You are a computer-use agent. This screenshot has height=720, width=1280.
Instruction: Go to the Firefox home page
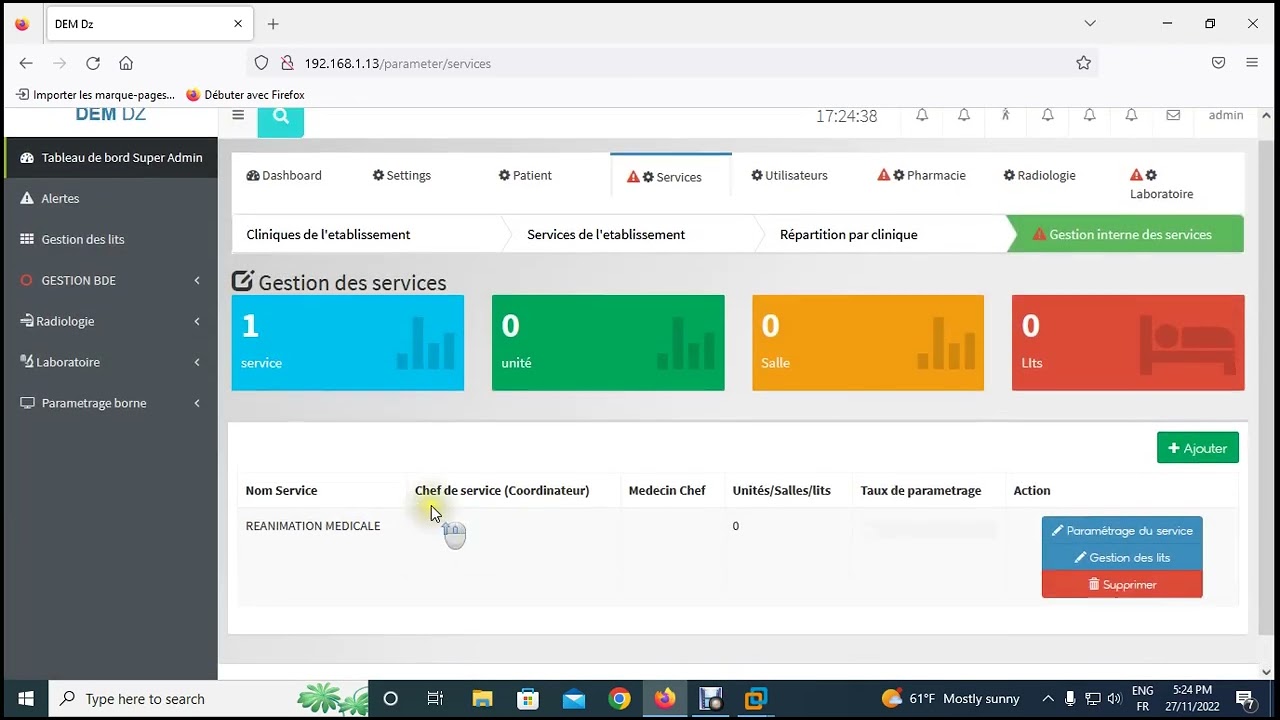(126, 63)
